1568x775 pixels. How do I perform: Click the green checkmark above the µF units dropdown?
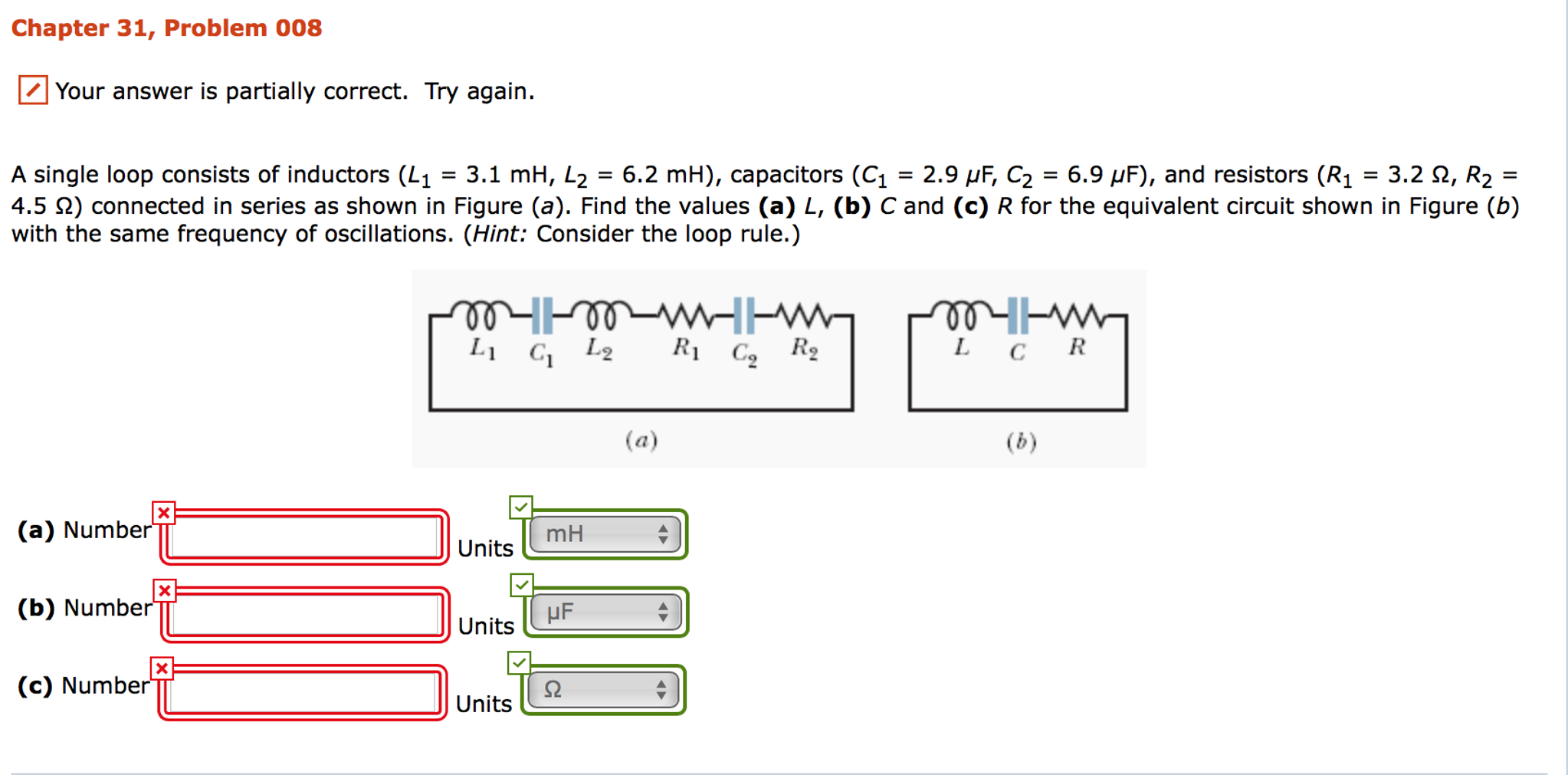520,586
